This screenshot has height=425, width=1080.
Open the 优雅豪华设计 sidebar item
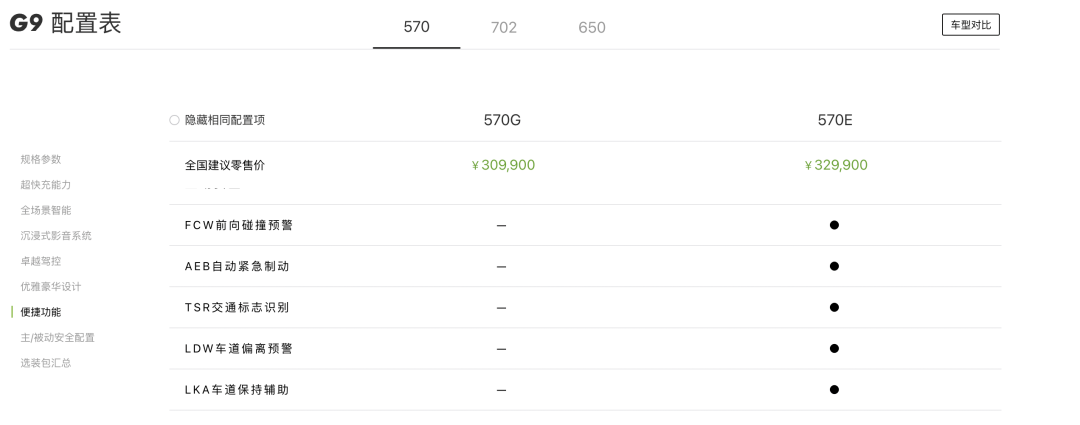(51, 287)
